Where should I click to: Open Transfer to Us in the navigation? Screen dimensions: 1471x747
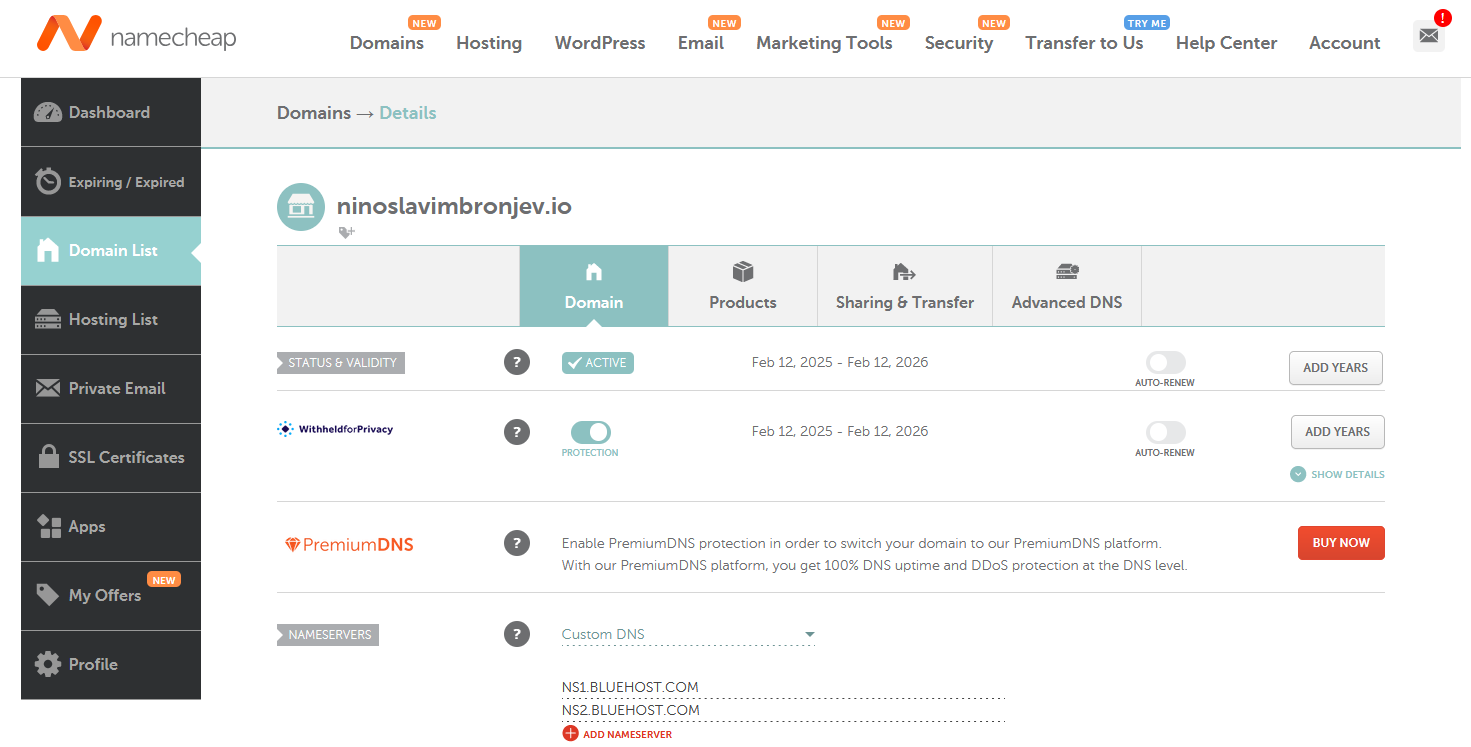click(x=1084, y=43)
